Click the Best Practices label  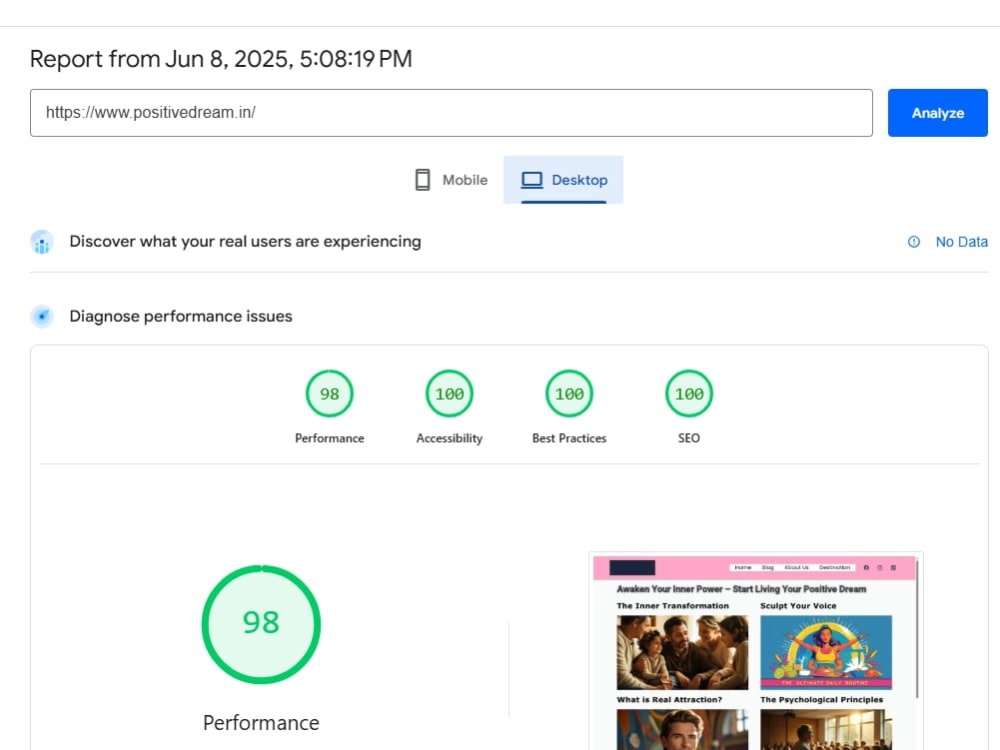click(x=569, y=438)
